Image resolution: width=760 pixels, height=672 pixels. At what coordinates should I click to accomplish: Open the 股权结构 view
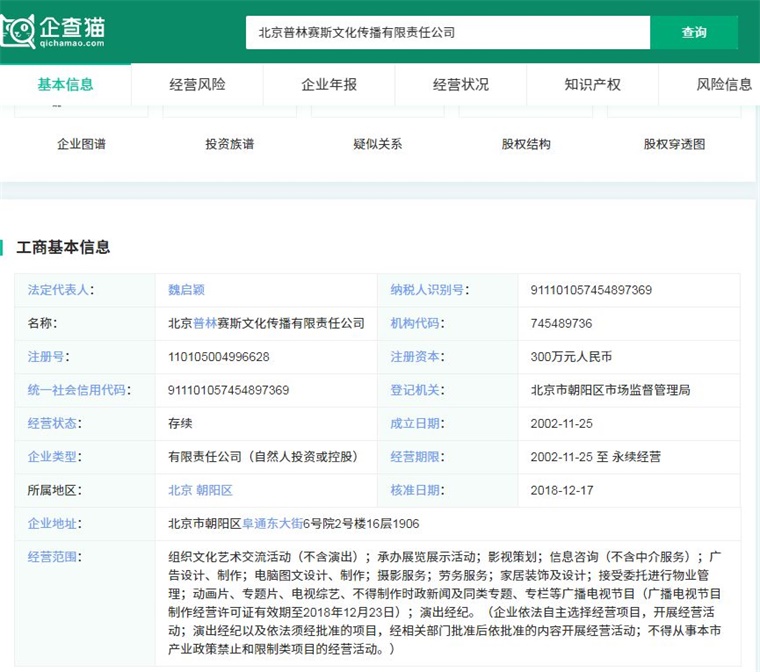click(526, 144)
